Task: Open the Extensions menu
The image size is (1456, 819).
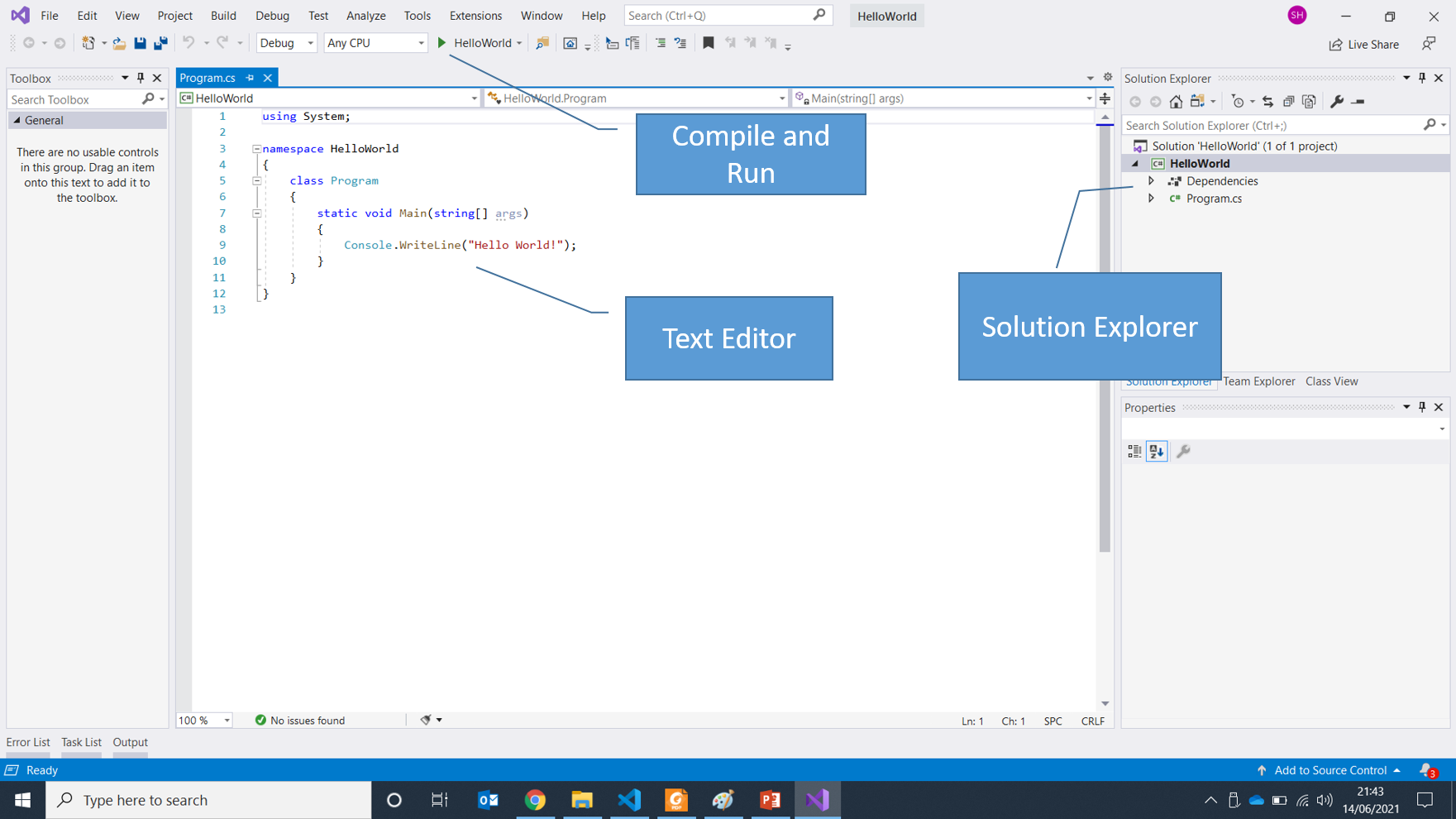Action: pyautogui.click(x=475, y=16)
